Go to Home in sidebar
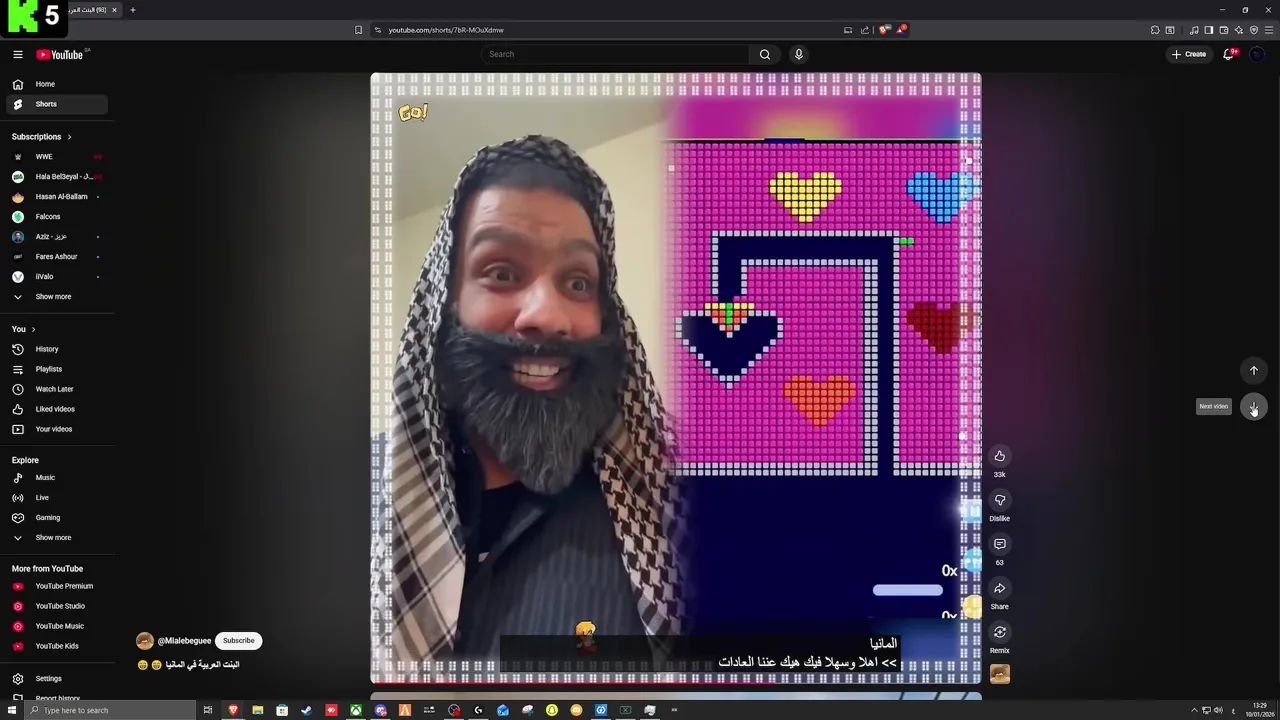This screenshot has height=720, width=1280. pyautogui.click(x=57, y=84)
